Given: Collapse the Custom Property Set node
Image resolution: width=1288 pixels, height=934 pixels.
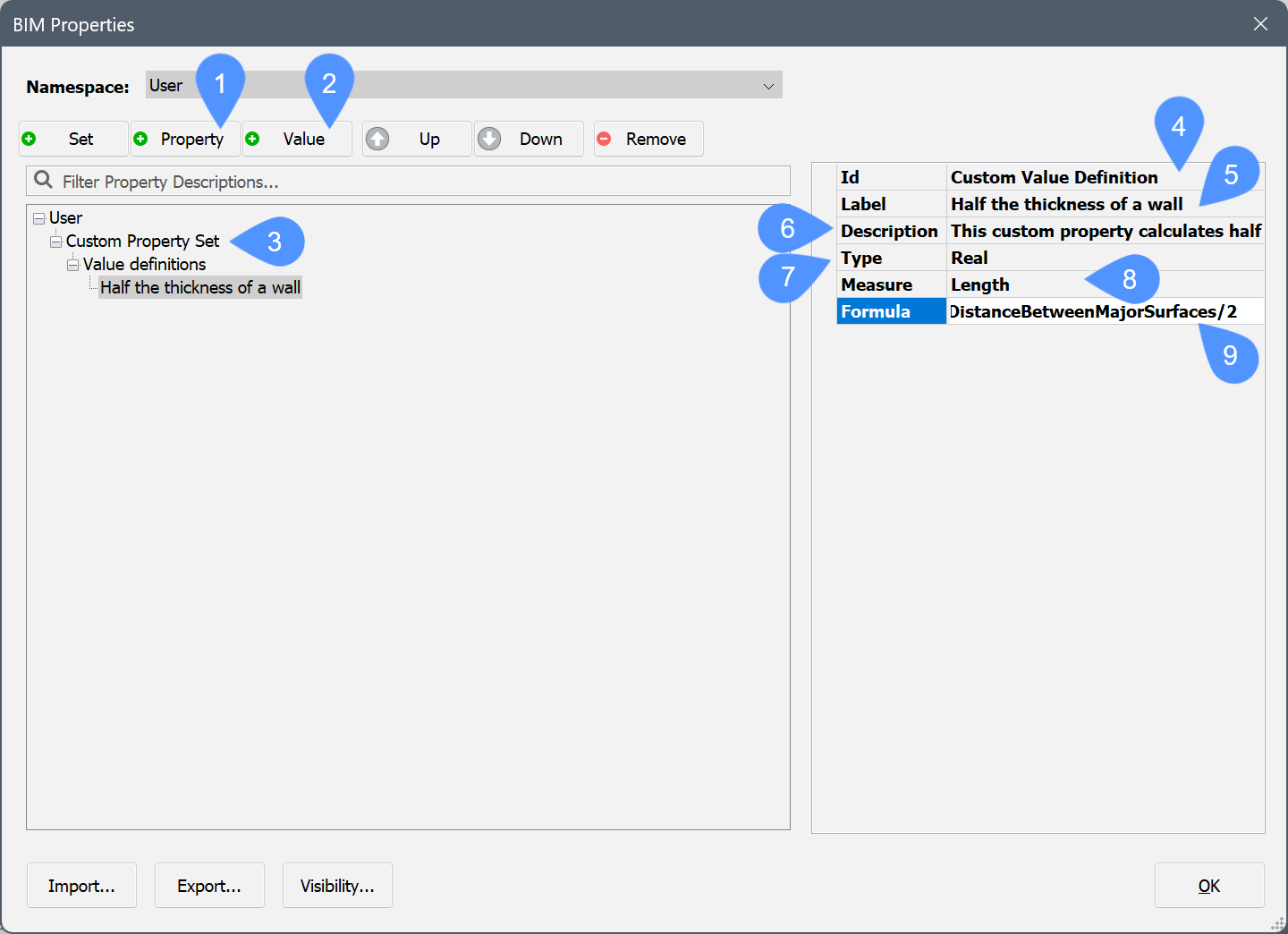Looking at the screenshot, I should pos(55,242).
